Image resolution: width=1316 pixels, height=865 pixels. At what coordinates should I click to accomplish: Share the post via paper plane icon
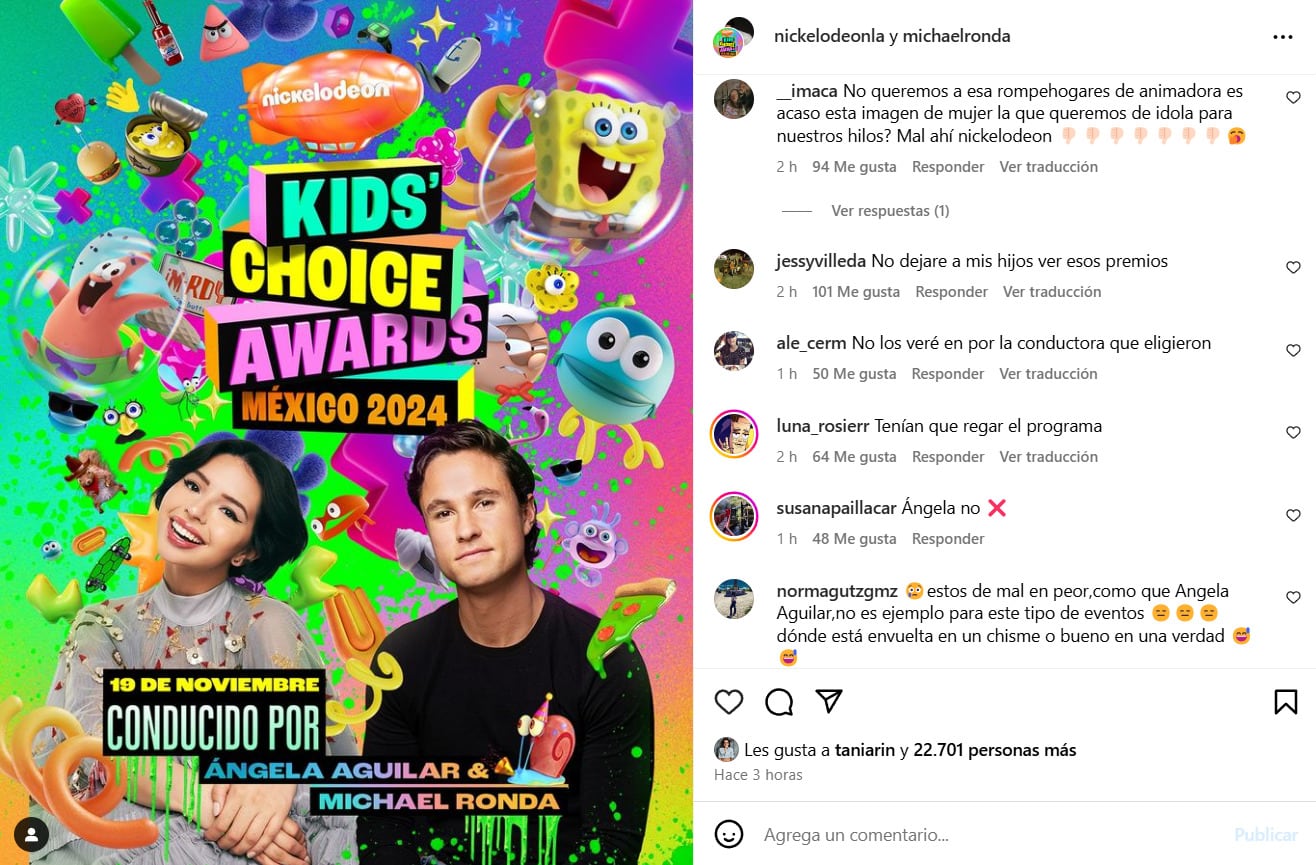pos(829,701)
